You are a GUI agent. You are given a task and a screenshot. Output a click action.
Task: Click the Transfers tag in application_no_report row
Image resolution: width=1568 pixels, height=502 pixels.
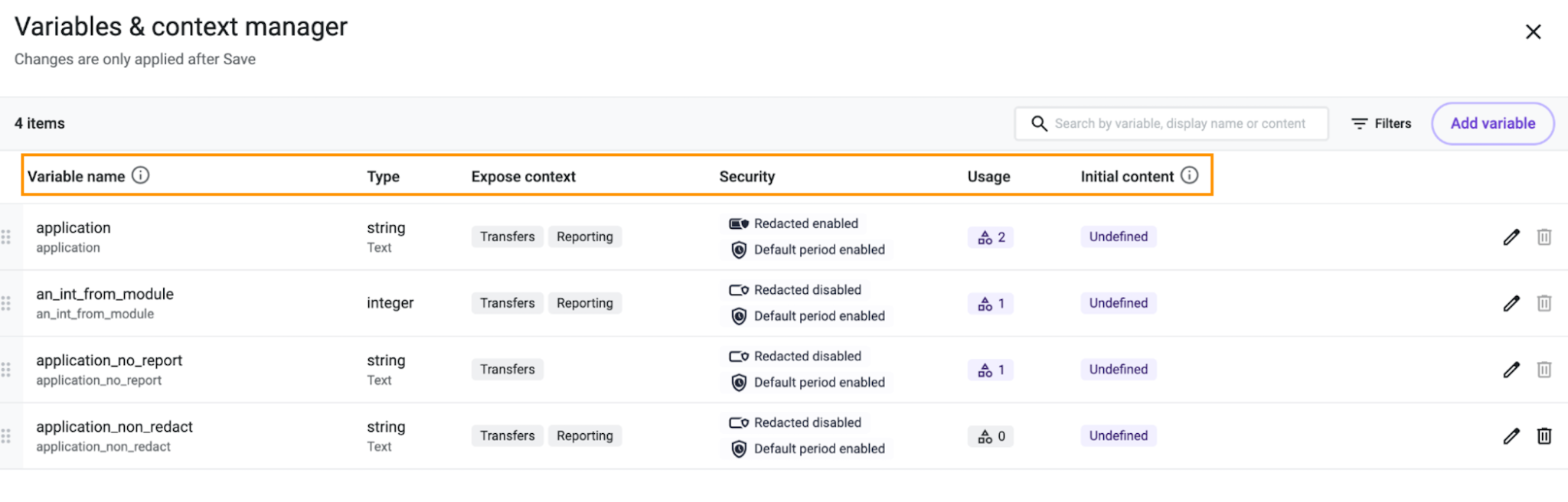(x=508, y=369)
